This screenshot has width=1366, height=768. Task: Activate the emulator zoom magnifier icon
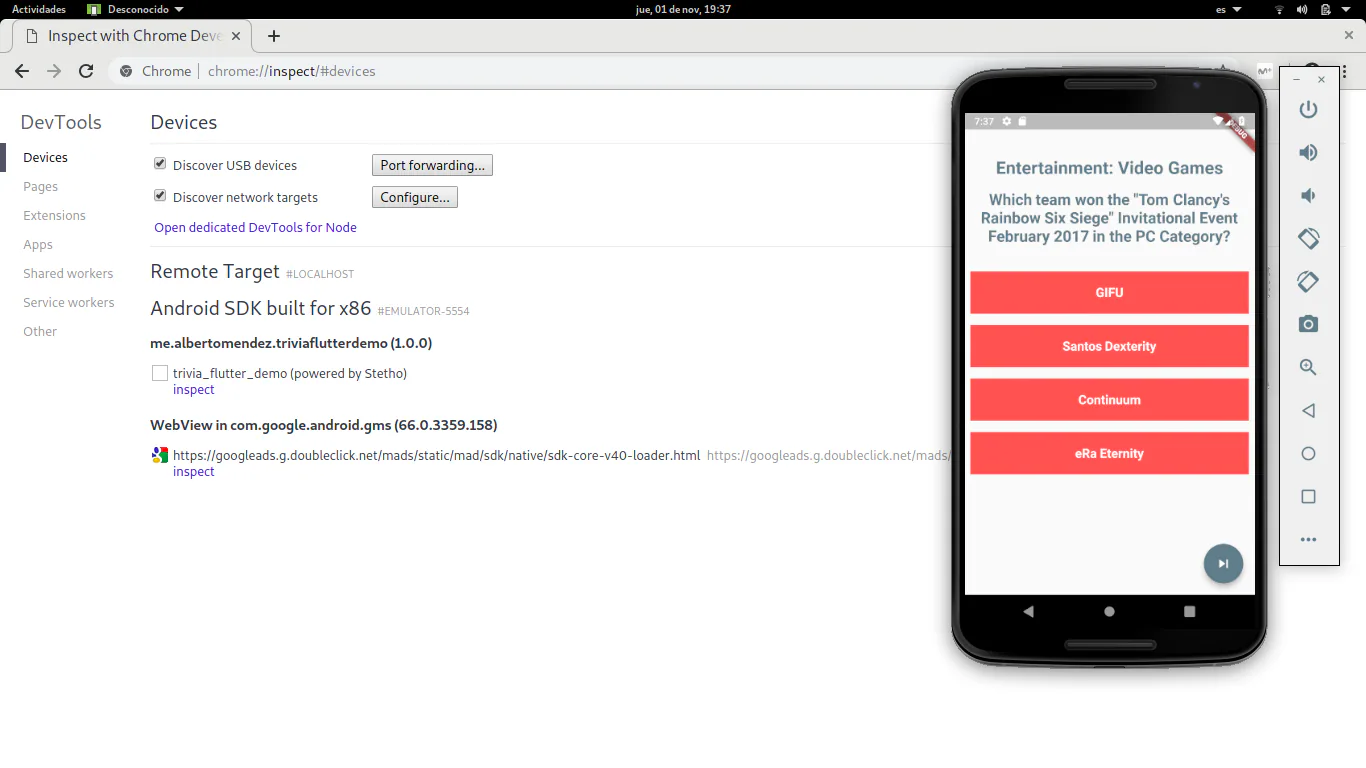click(x=1308, y=367)
